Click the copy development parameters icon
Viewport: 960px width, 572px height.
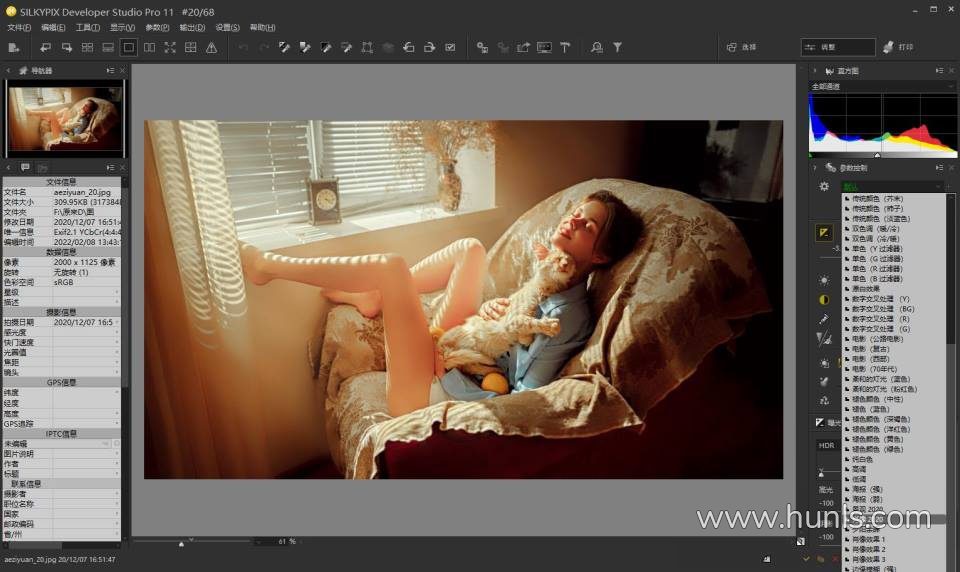point(482,47)
